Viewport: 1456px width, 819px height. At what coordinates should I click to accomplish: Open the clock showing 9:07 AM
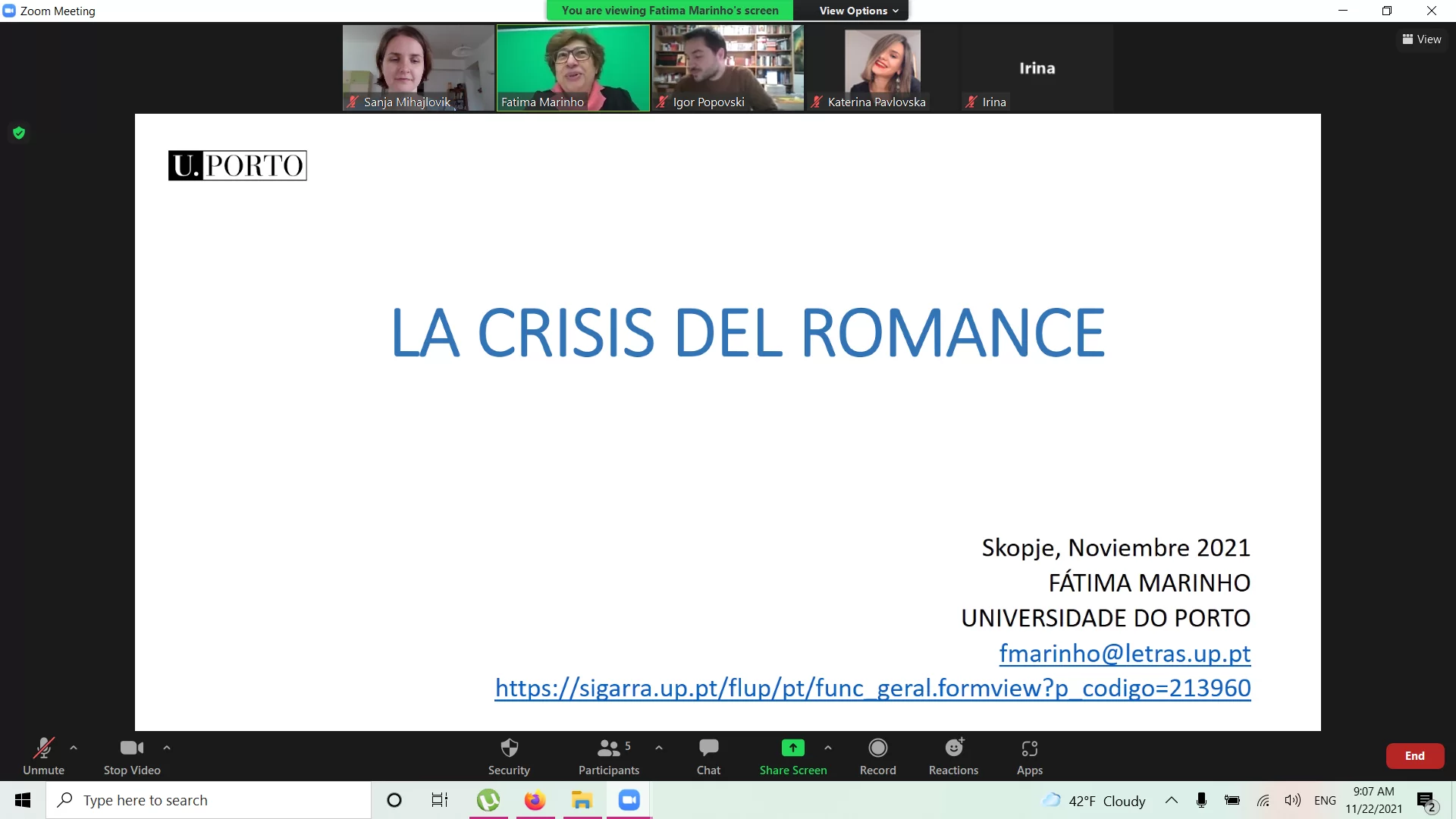[1374, 800]
